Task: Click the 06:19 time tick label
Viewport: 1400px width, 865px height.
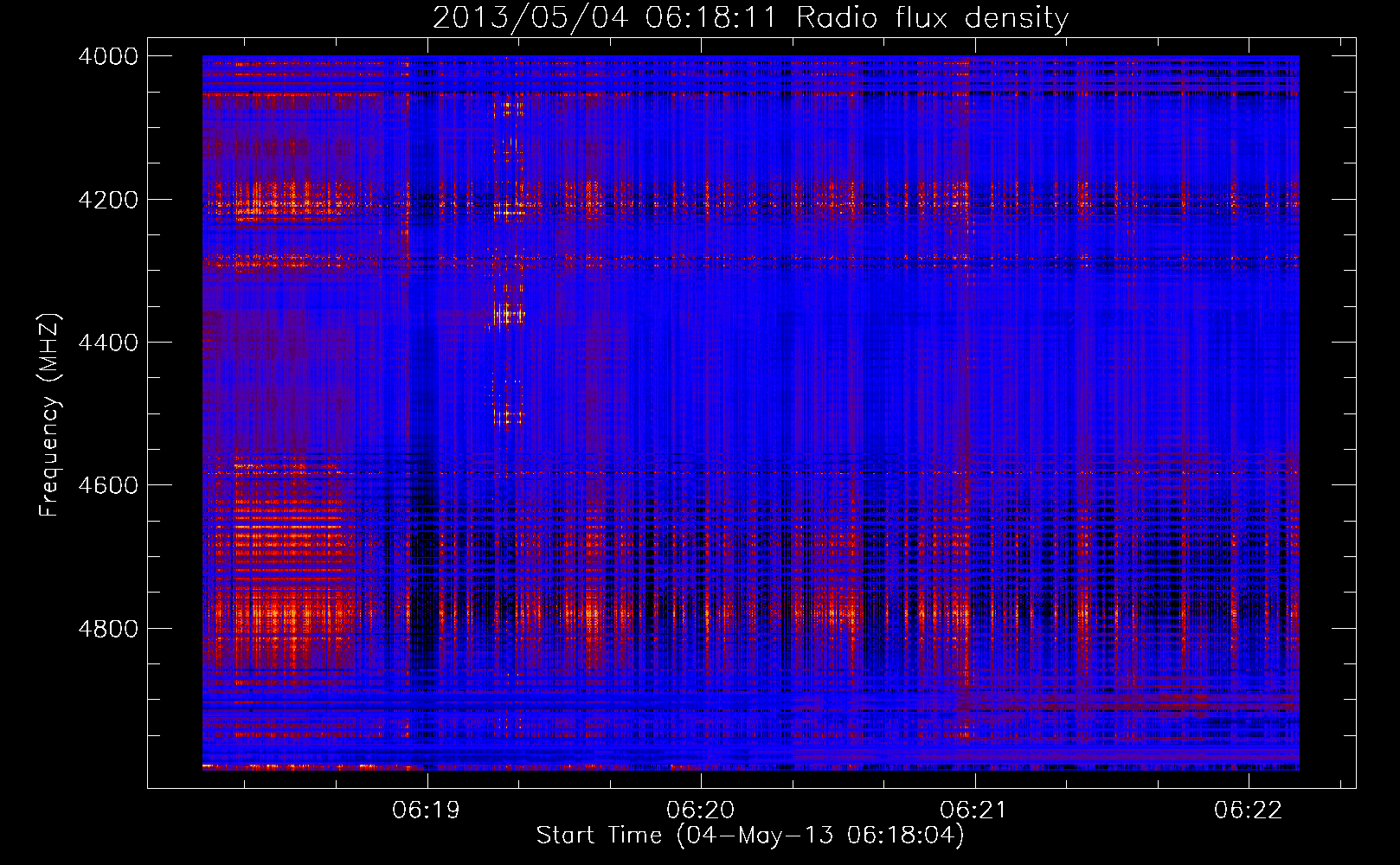Action: (x=427, y=811)
